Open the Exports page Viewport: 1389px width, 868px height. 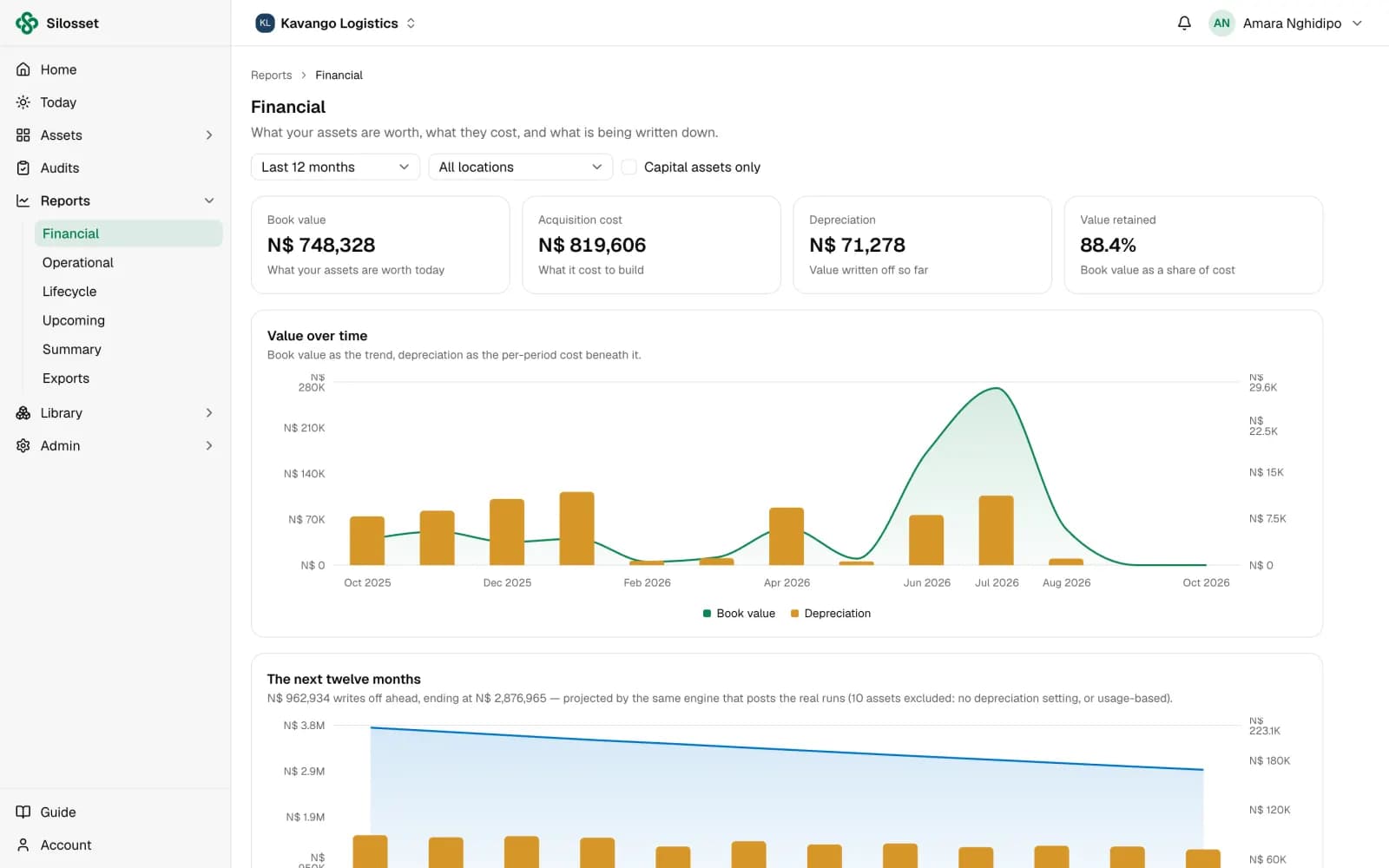pos(128,378)
